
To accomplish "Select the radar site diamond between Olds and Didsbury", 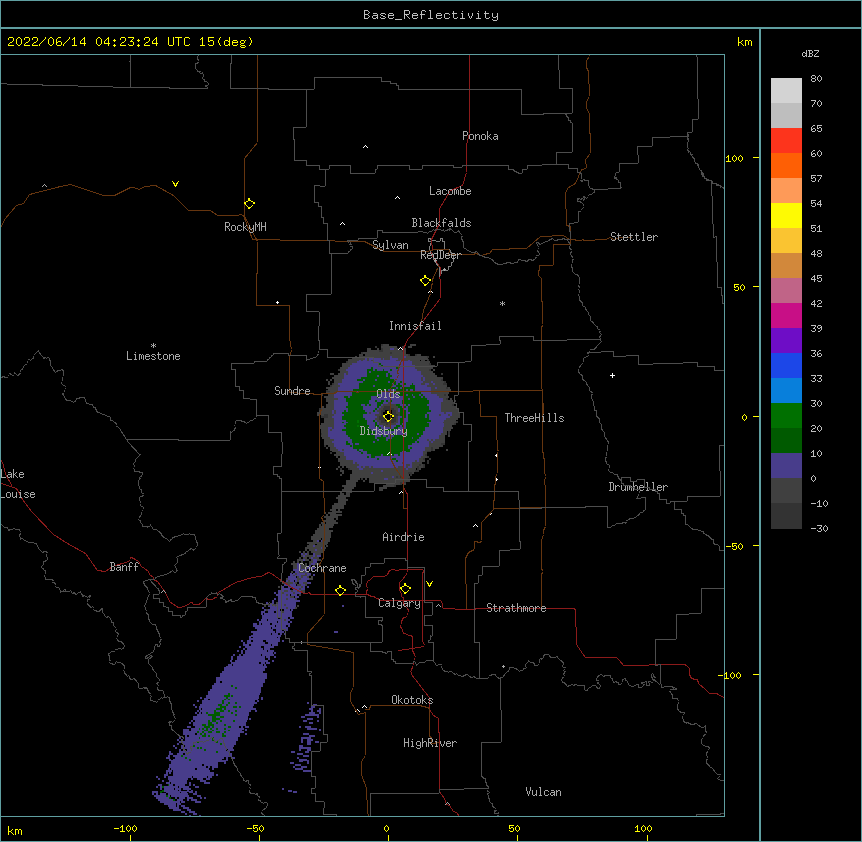I will (388, 416).
